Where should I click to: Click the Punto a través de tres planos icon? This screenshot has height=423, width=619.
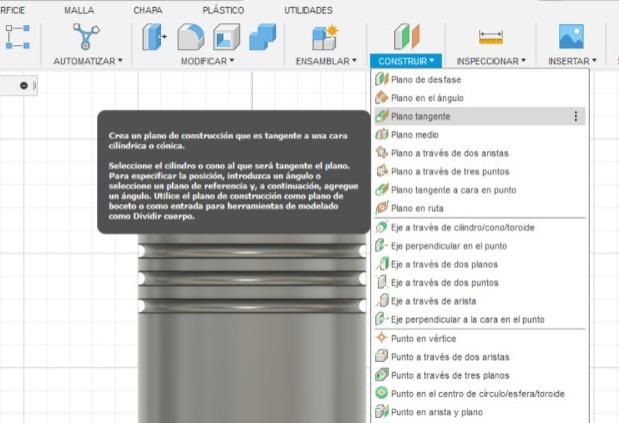(x=382, y=375)
